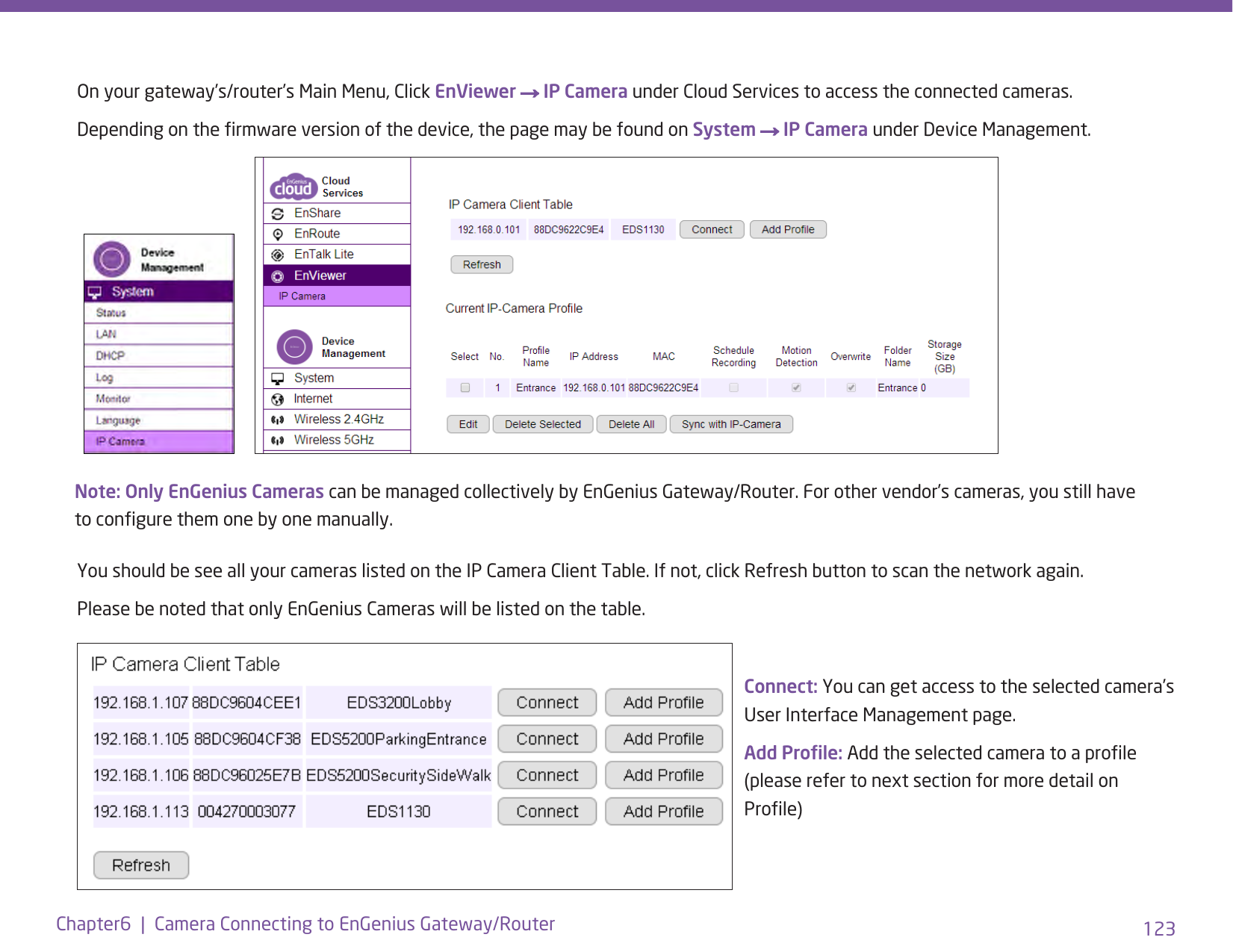Click Profile Name column header
1233x952 pixels.
click(535, 357)
